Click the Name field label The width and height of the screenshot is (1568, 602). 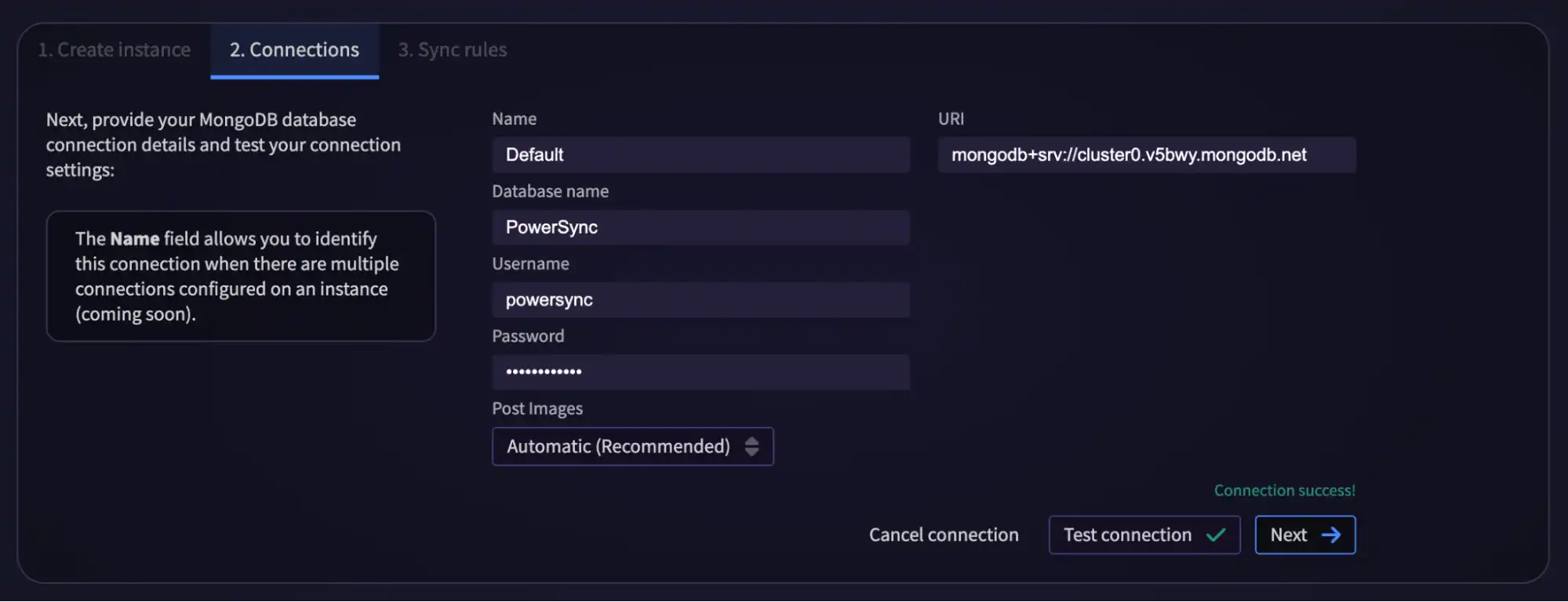(514, 118)
